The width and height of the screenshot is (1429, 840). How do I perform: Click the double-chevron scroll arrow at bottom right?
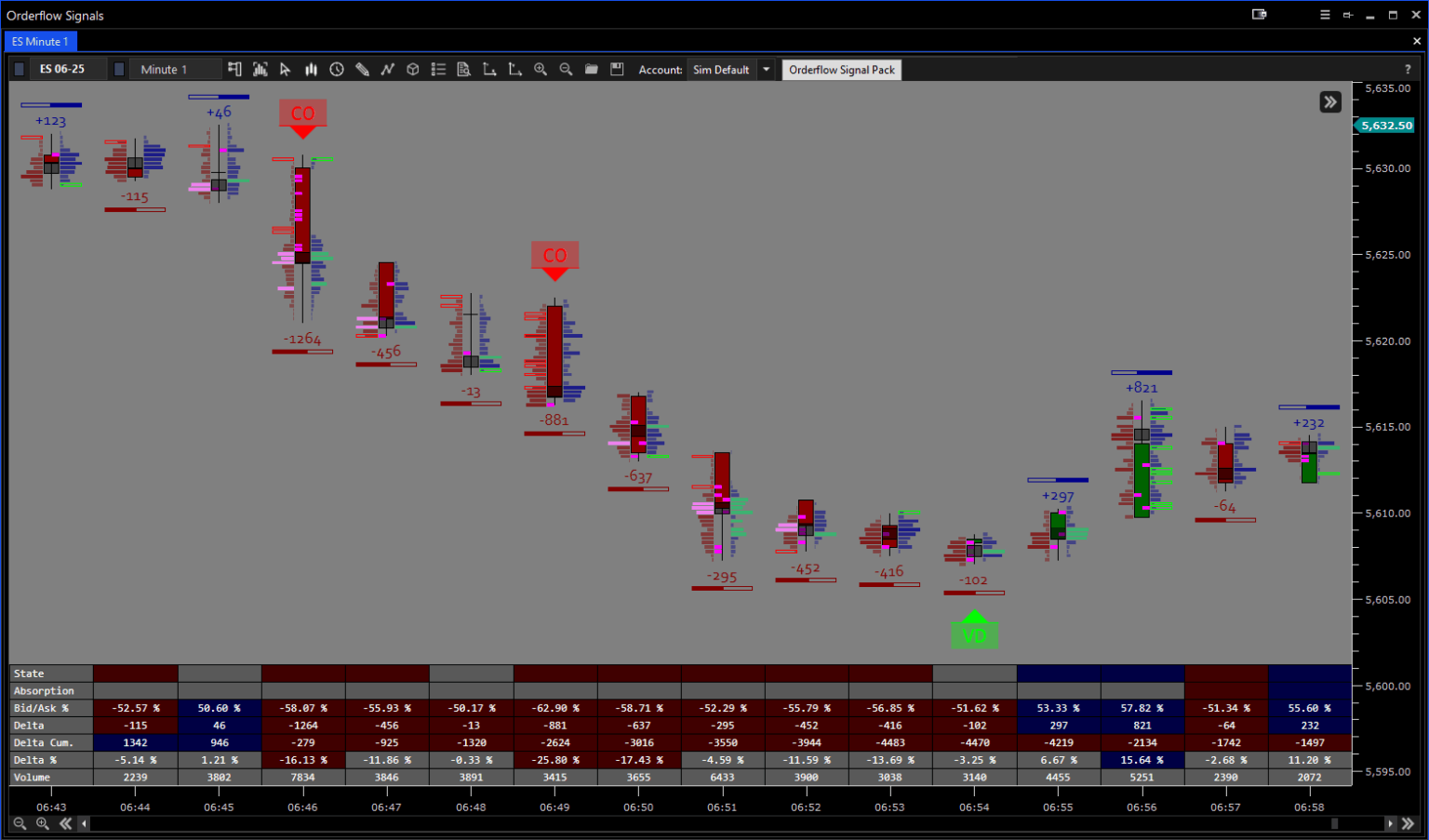pos(1409,823)
